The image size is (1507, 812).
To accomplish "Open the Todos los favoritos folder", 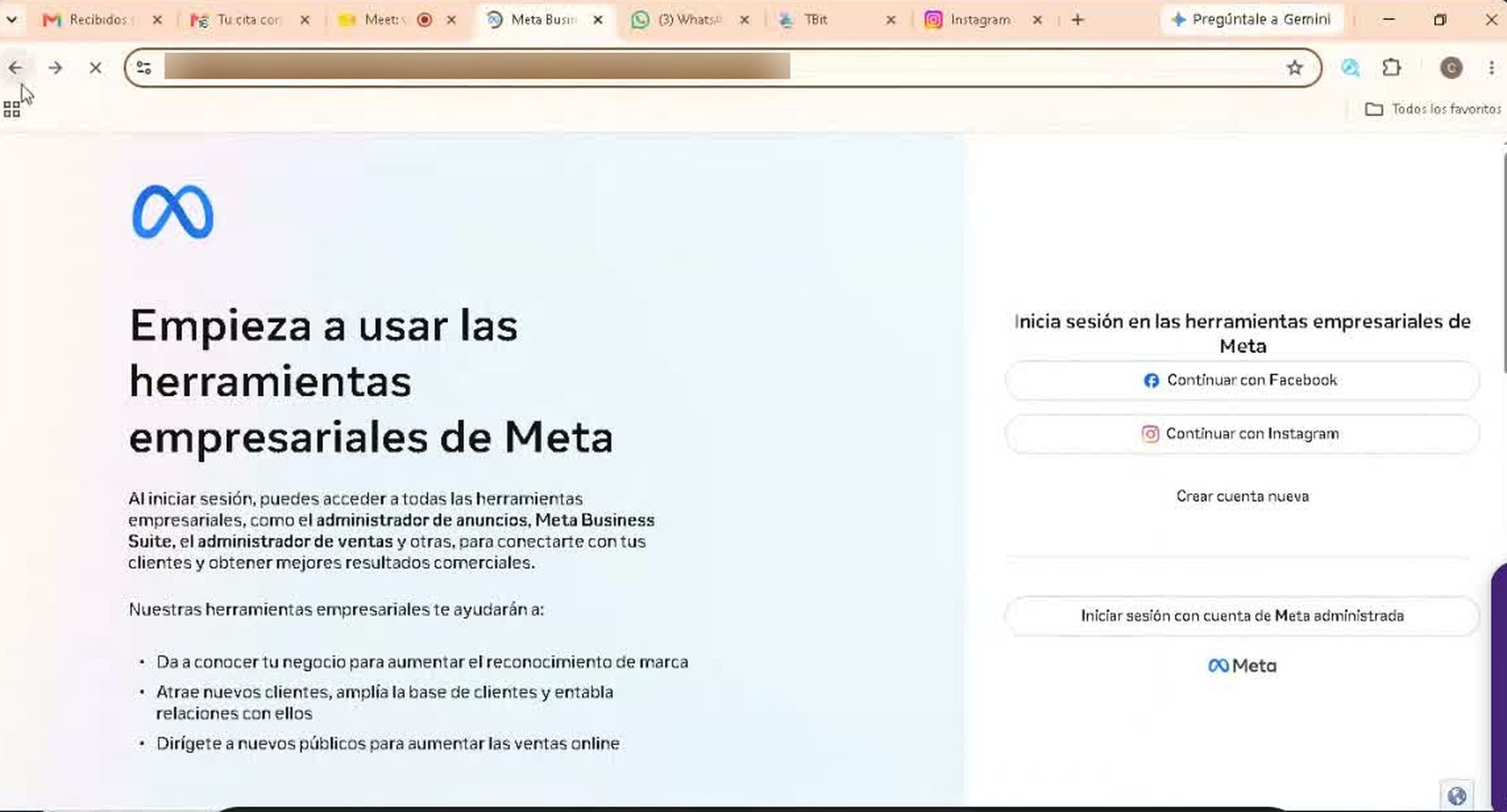I will [1433, 109].
